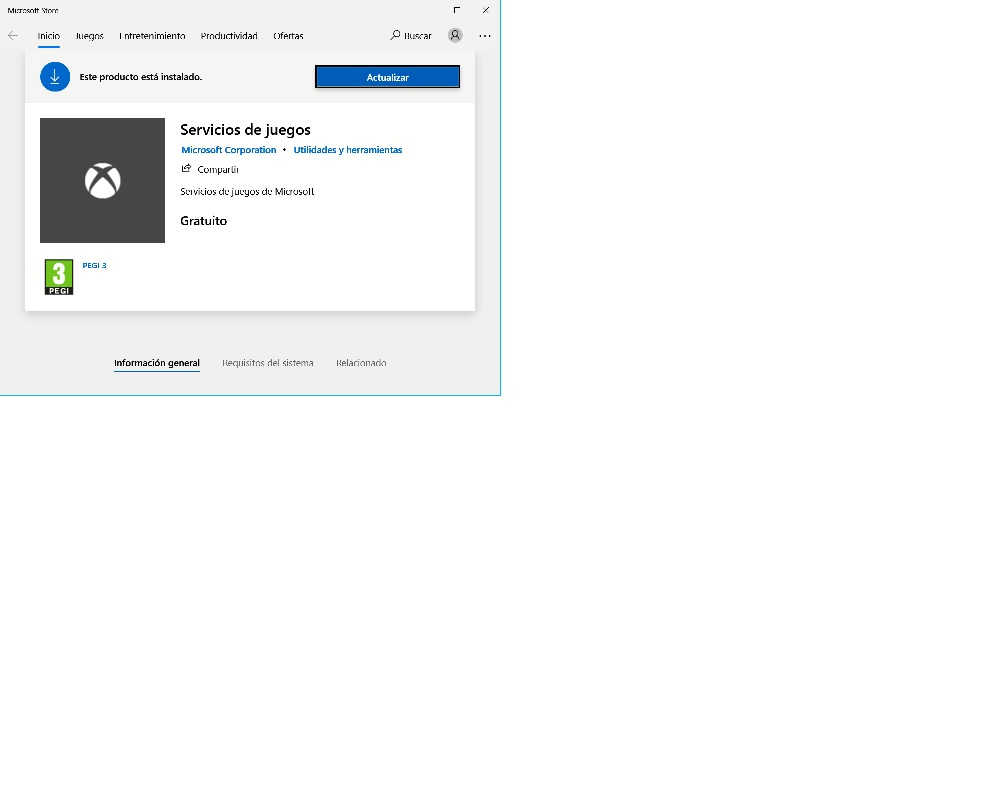The height and width of the screenshot is (792, 1002).
Task: Click the Xbox logo app thumbnail
Action: (x=102, y=180)
